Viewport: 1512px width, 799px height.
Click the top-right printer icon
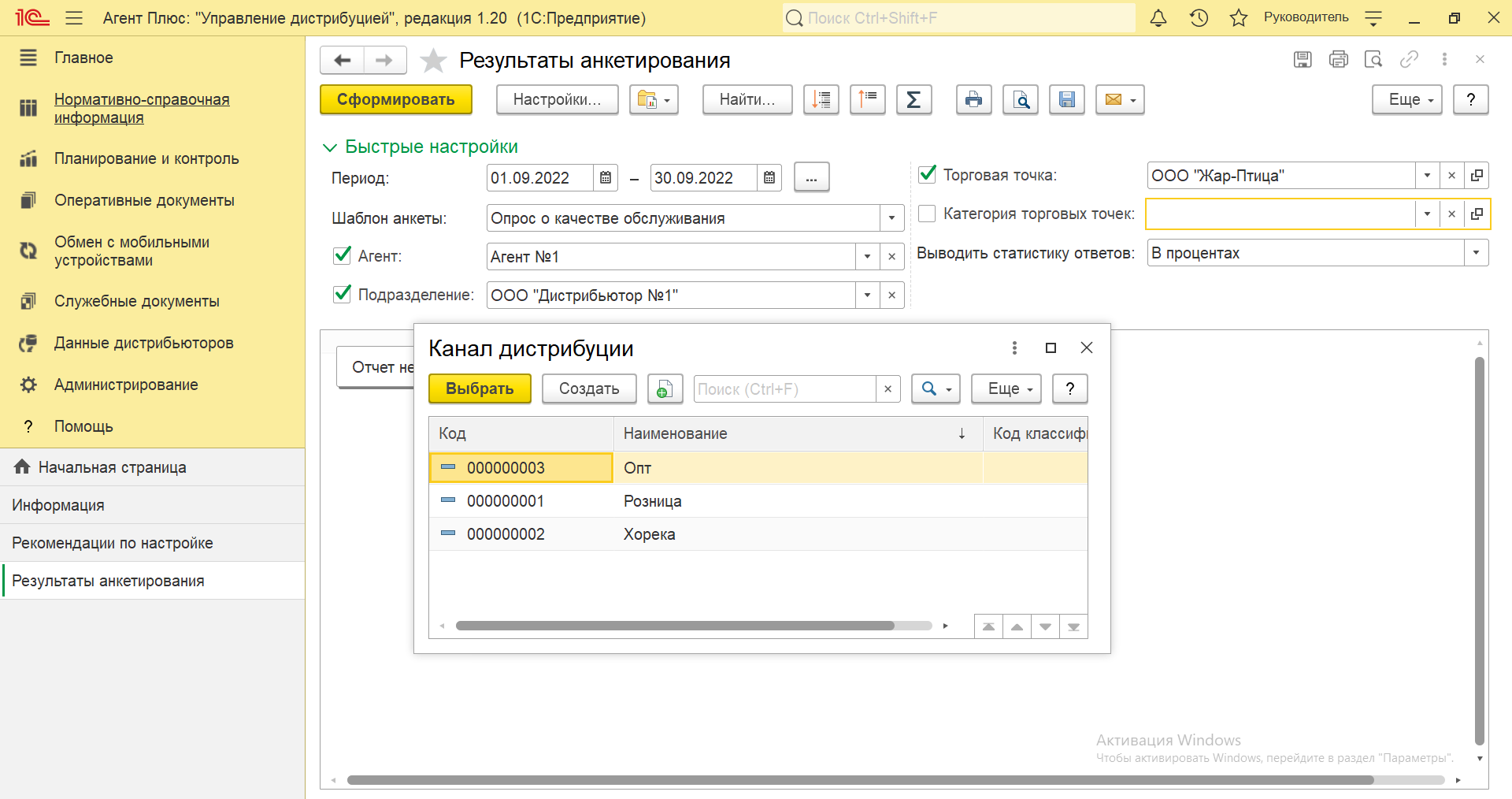click(x=1338, y=59)
